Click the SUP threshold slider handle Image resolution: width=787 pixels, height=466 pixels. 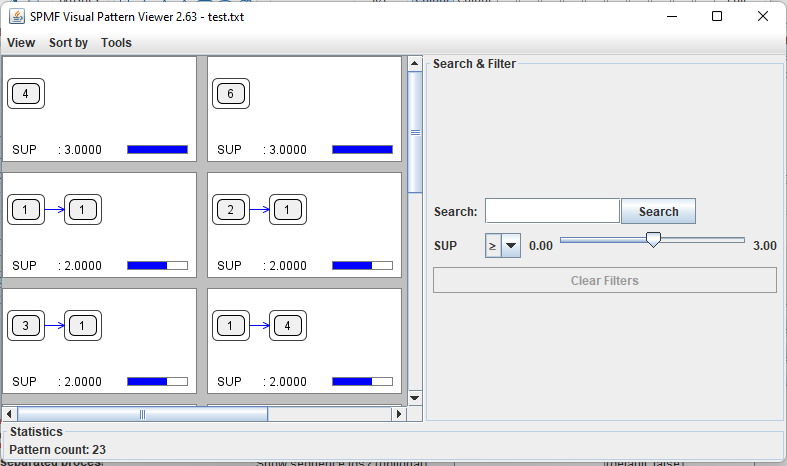coord(653,240)
